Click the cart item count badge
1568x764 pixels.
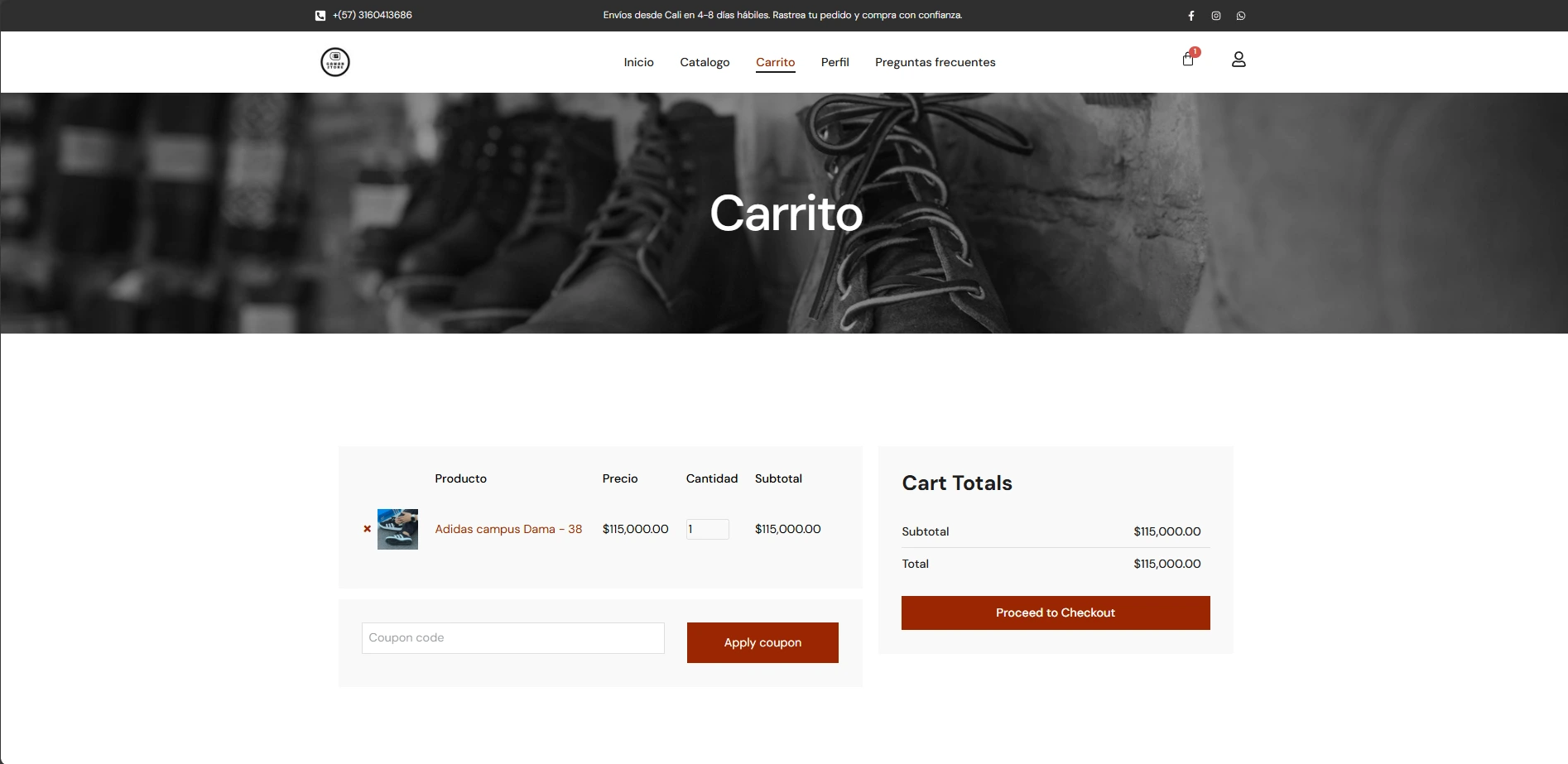[x=1195, y=51]
